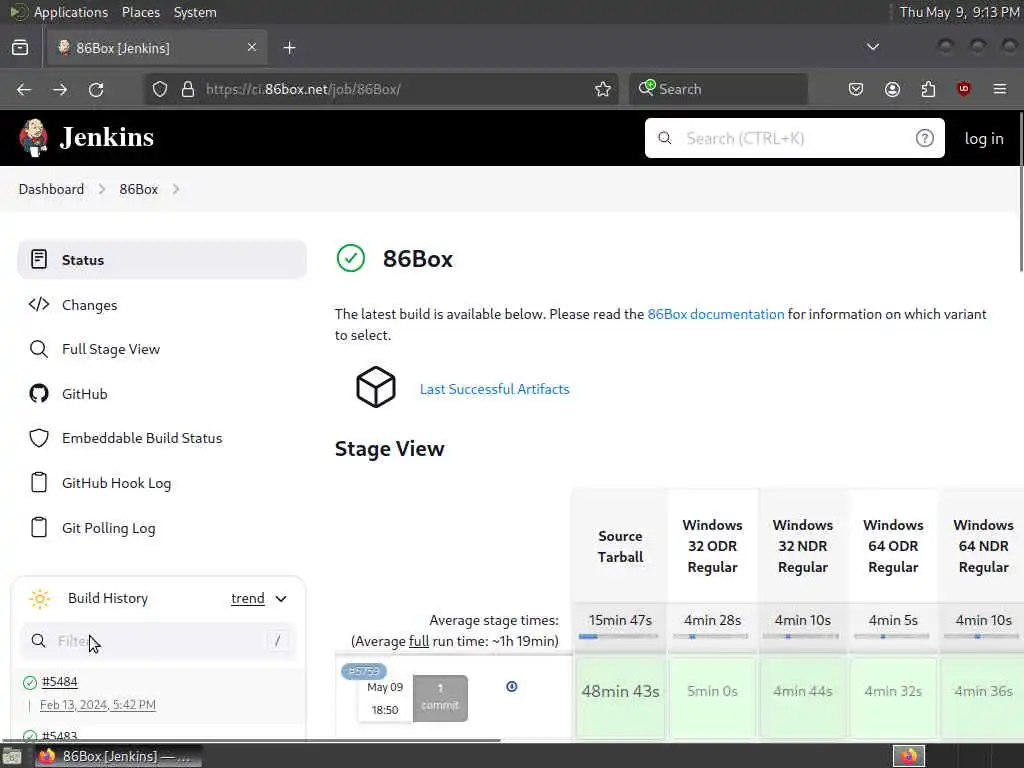Click the Firefox back arrow
This screenshot has height=768, width=1024.
pos(24,89)
